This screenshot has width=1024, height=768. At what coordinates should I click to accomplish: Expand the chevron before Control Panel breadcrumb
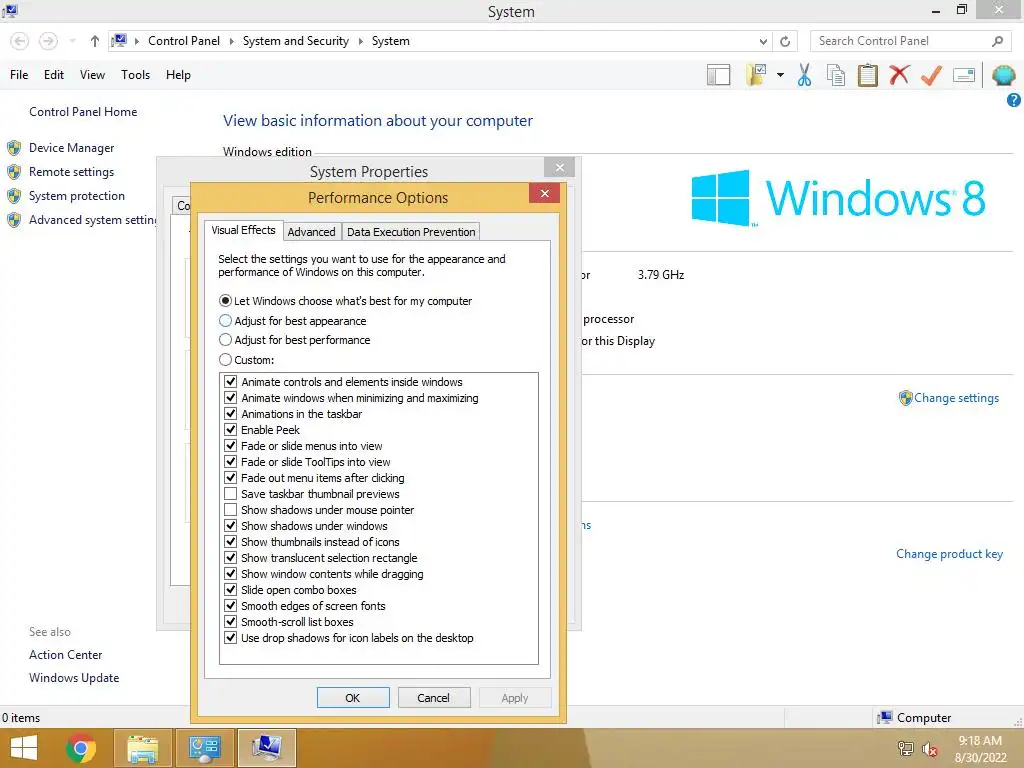pyautogui.click(x=137, y=41)
